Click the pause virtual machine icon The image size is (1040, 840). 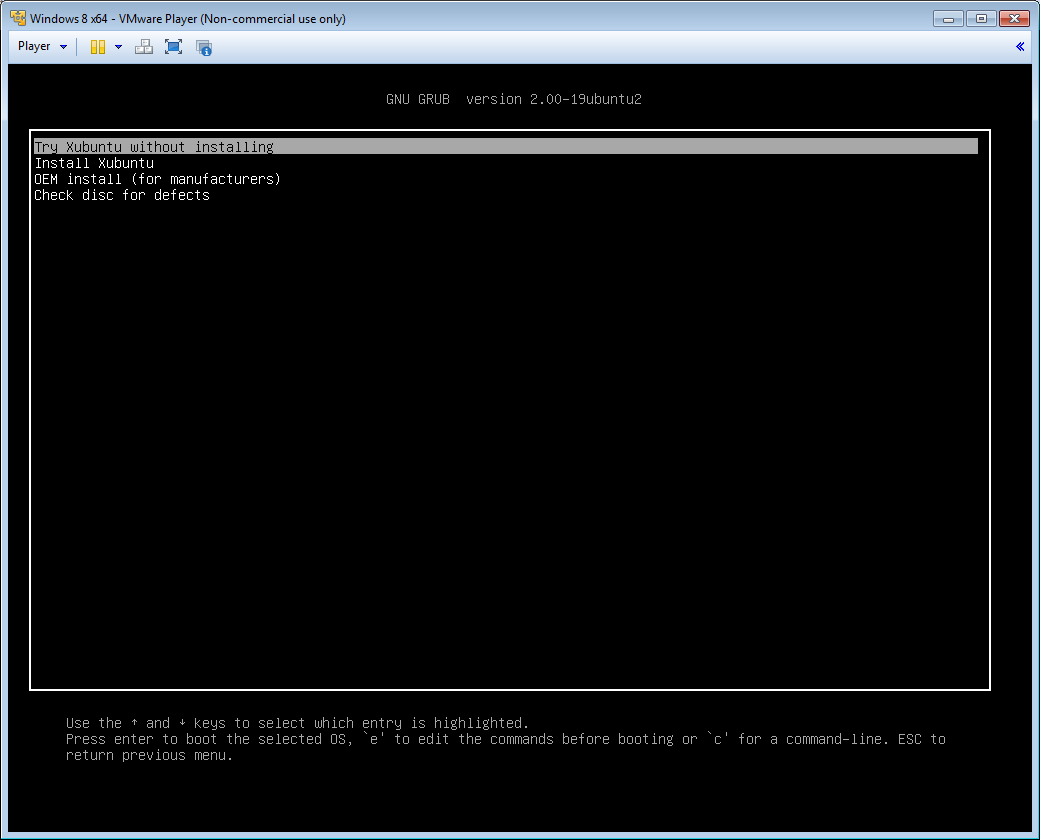(x=98, y=46)
